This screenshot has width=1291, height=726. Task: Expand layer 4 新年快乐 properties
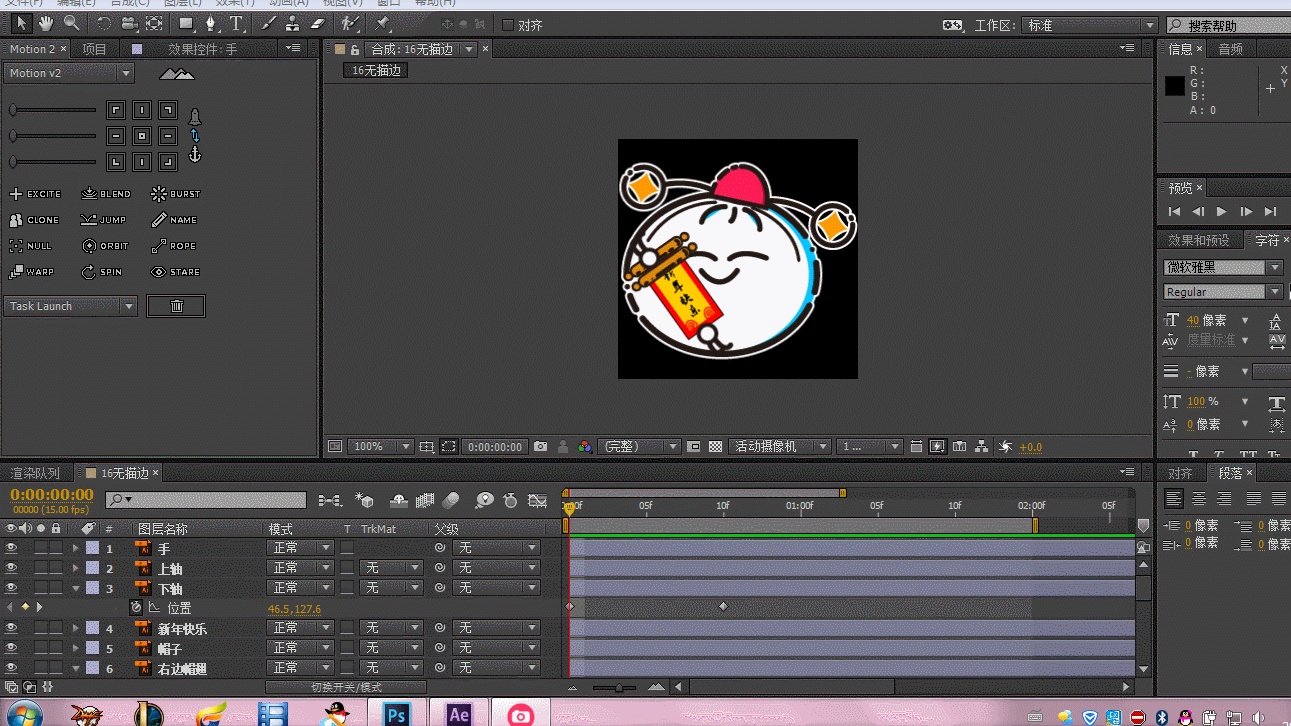[75, 628]
